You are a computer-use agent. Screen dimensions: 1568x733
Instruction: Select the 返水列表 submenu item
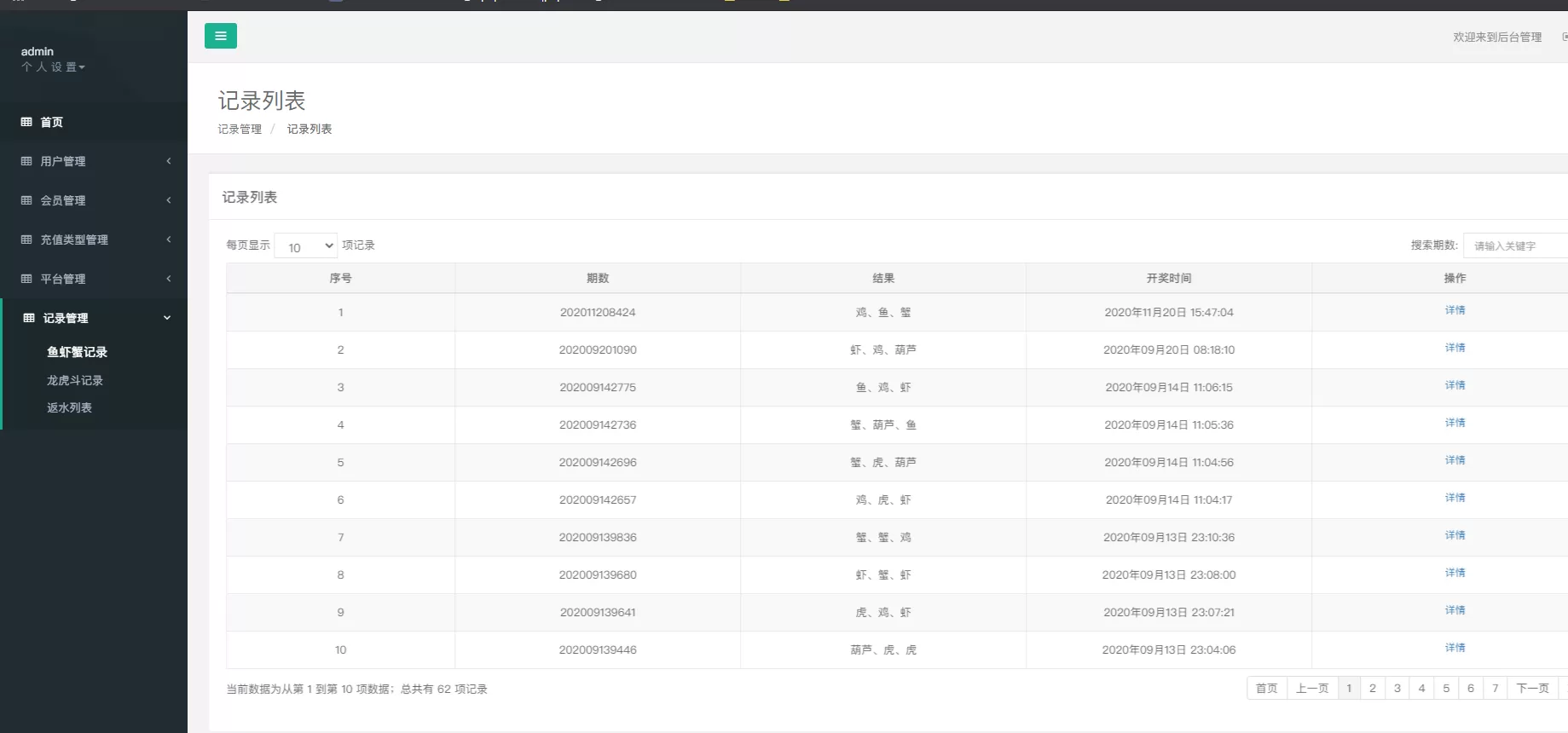(69, 407)
